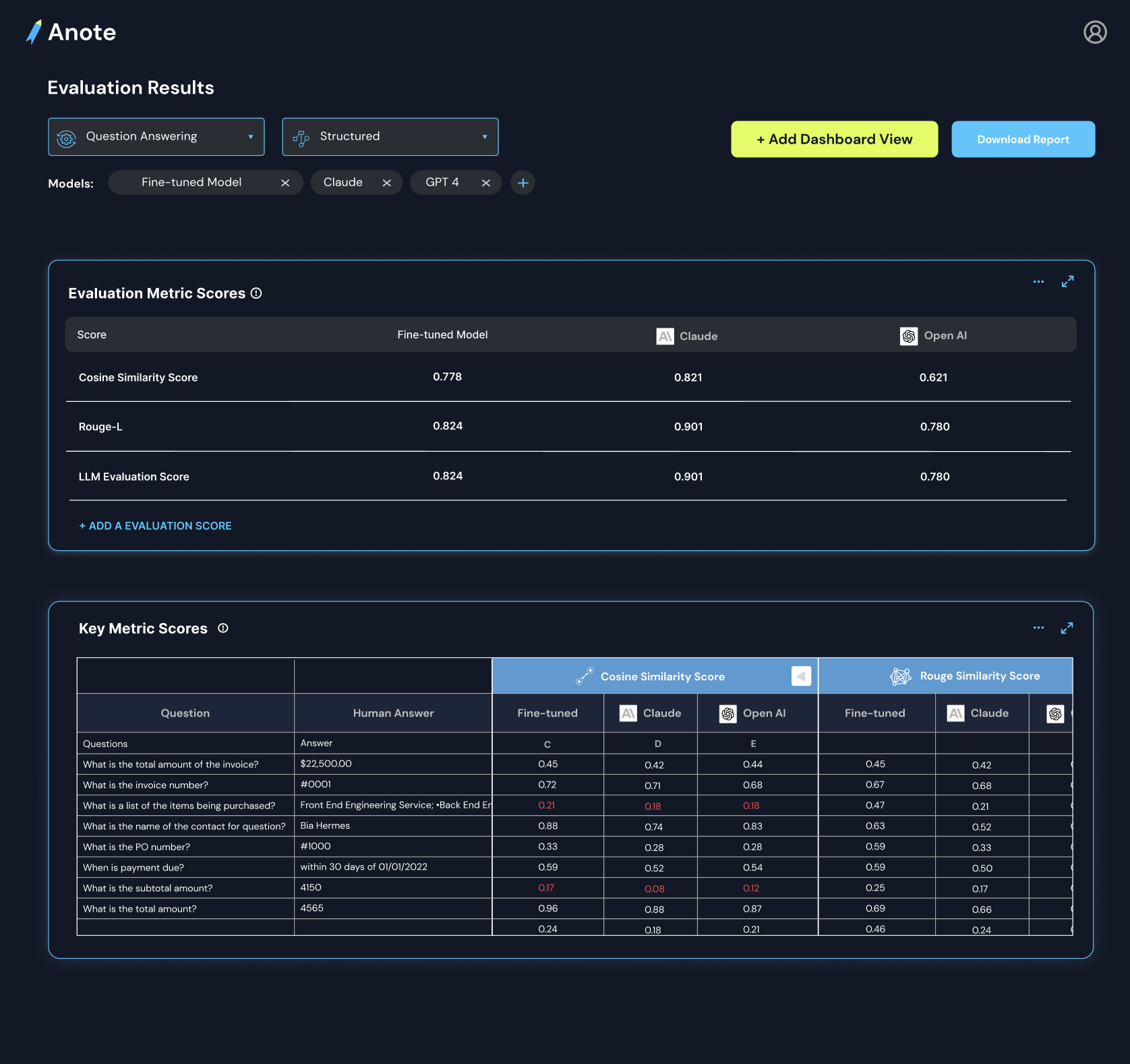This screenshot has height=1064, width=1130.
Task: Remove the Fine-tuned Model chip
Action: (x=285, y=183)
